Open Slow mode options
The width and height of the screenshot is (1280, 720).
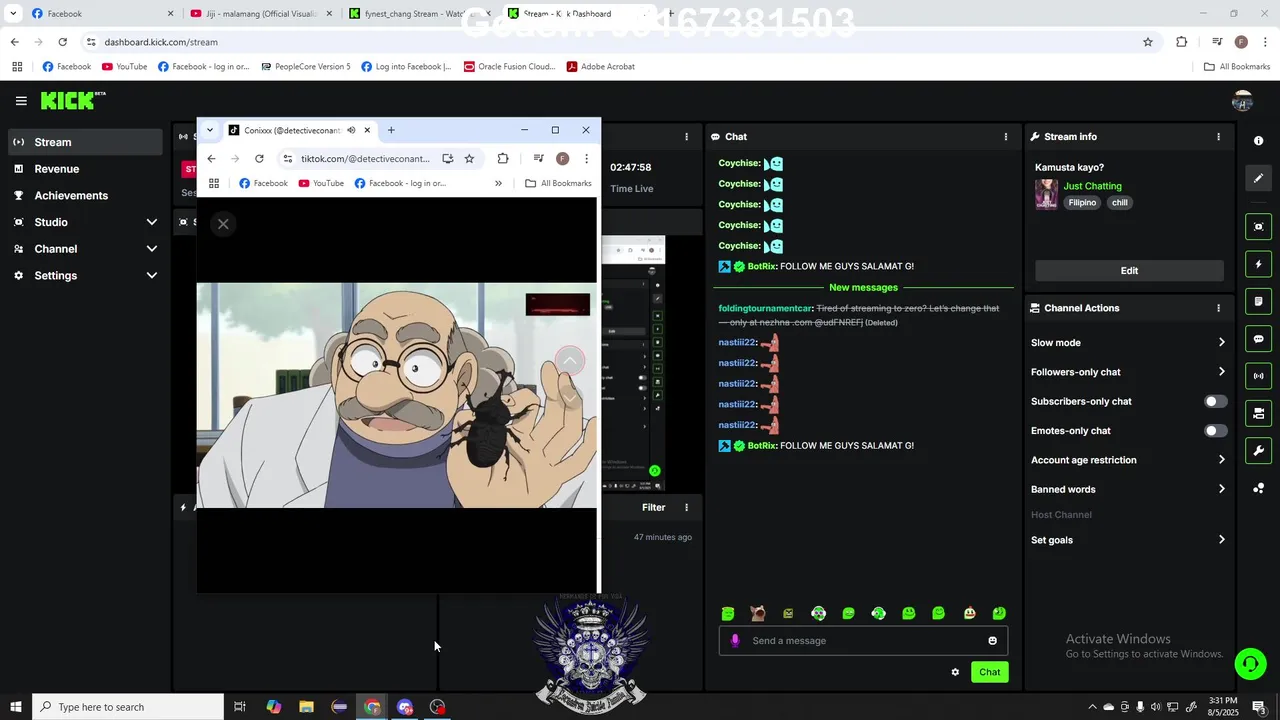pos(1128,343)
